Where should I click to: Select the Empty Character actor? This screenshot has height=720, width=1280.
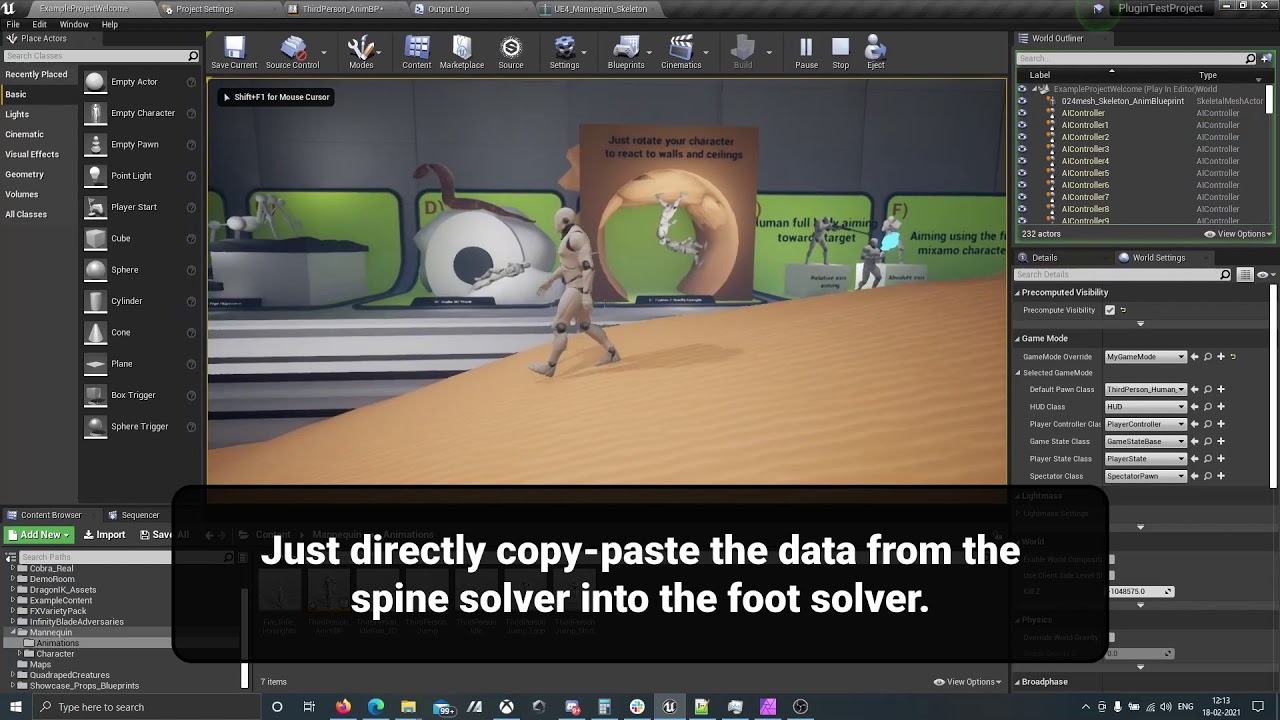pyautogui.click(x=140, y=113)
